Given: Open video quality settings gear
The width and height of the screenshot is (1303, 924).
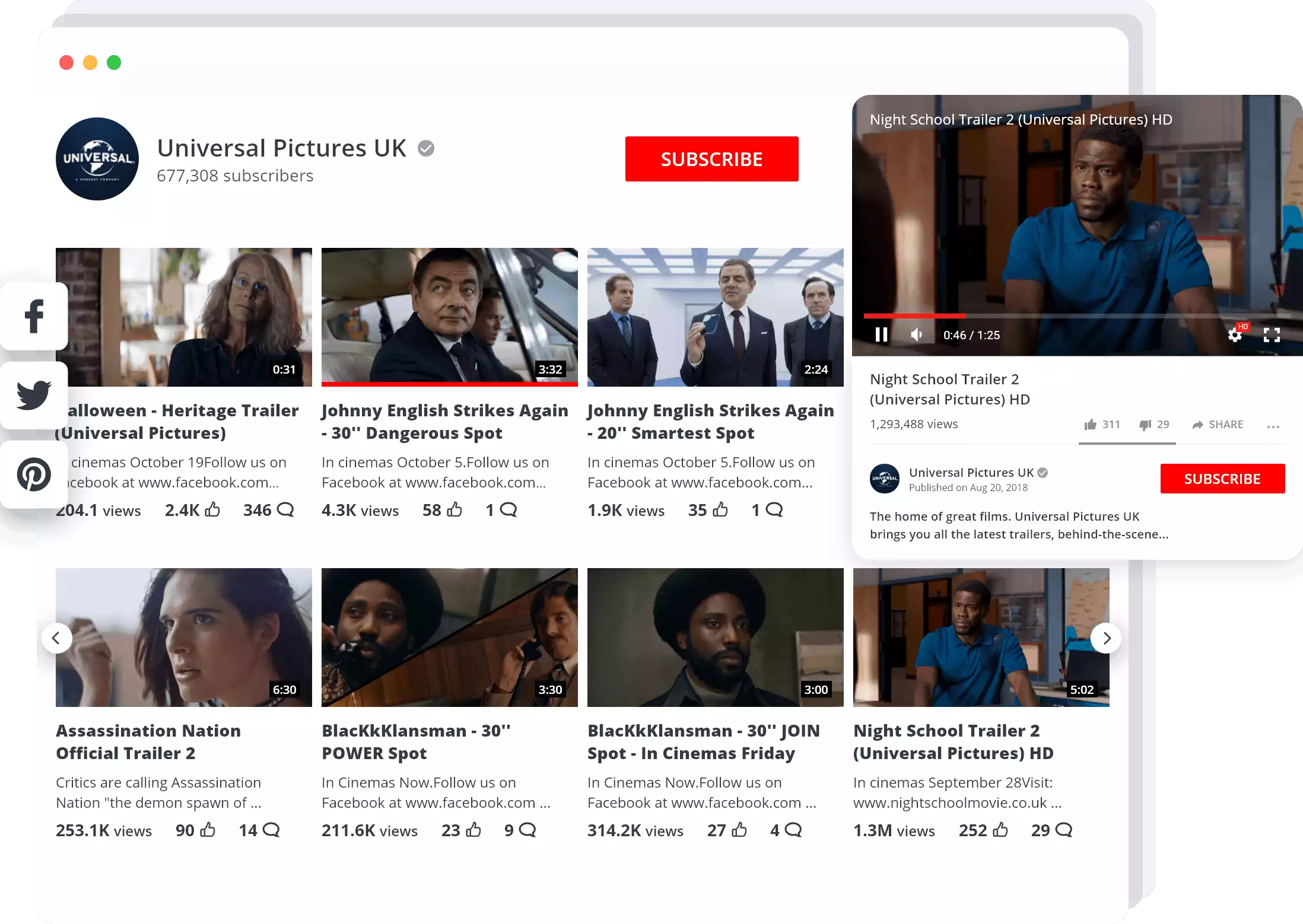Looking at the screenshot, I should click(x=1235, y=335).
